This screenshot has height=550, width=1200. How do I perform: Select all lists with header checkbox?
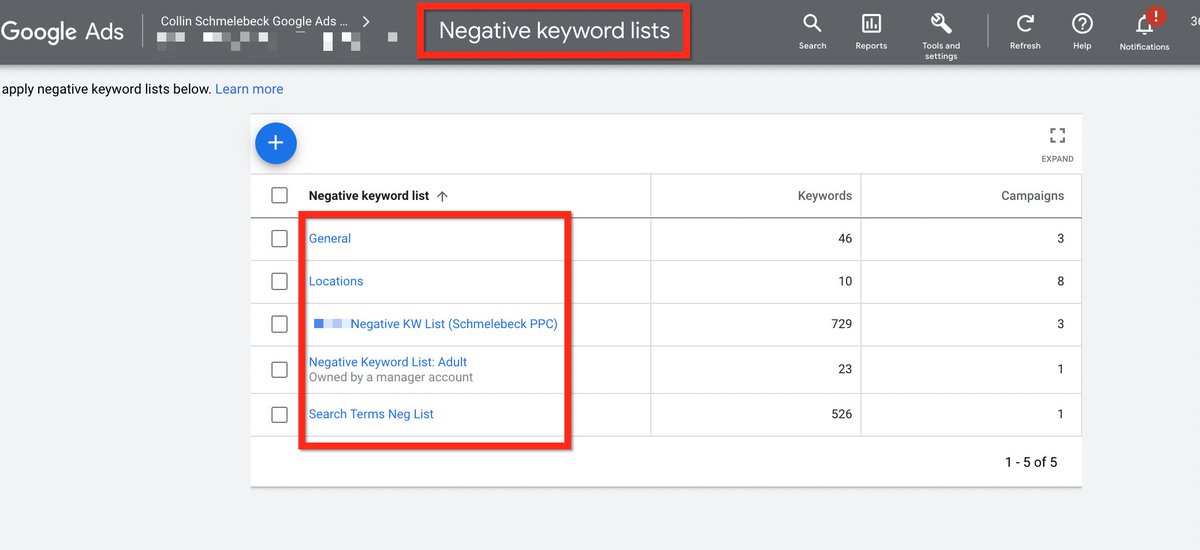pos(280,195)
